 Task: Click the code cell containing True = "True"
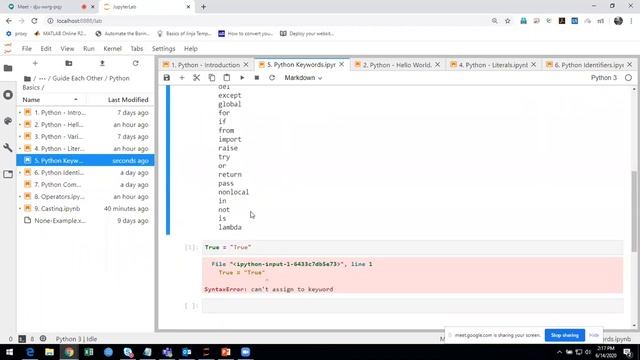click(x=413, y=247)
